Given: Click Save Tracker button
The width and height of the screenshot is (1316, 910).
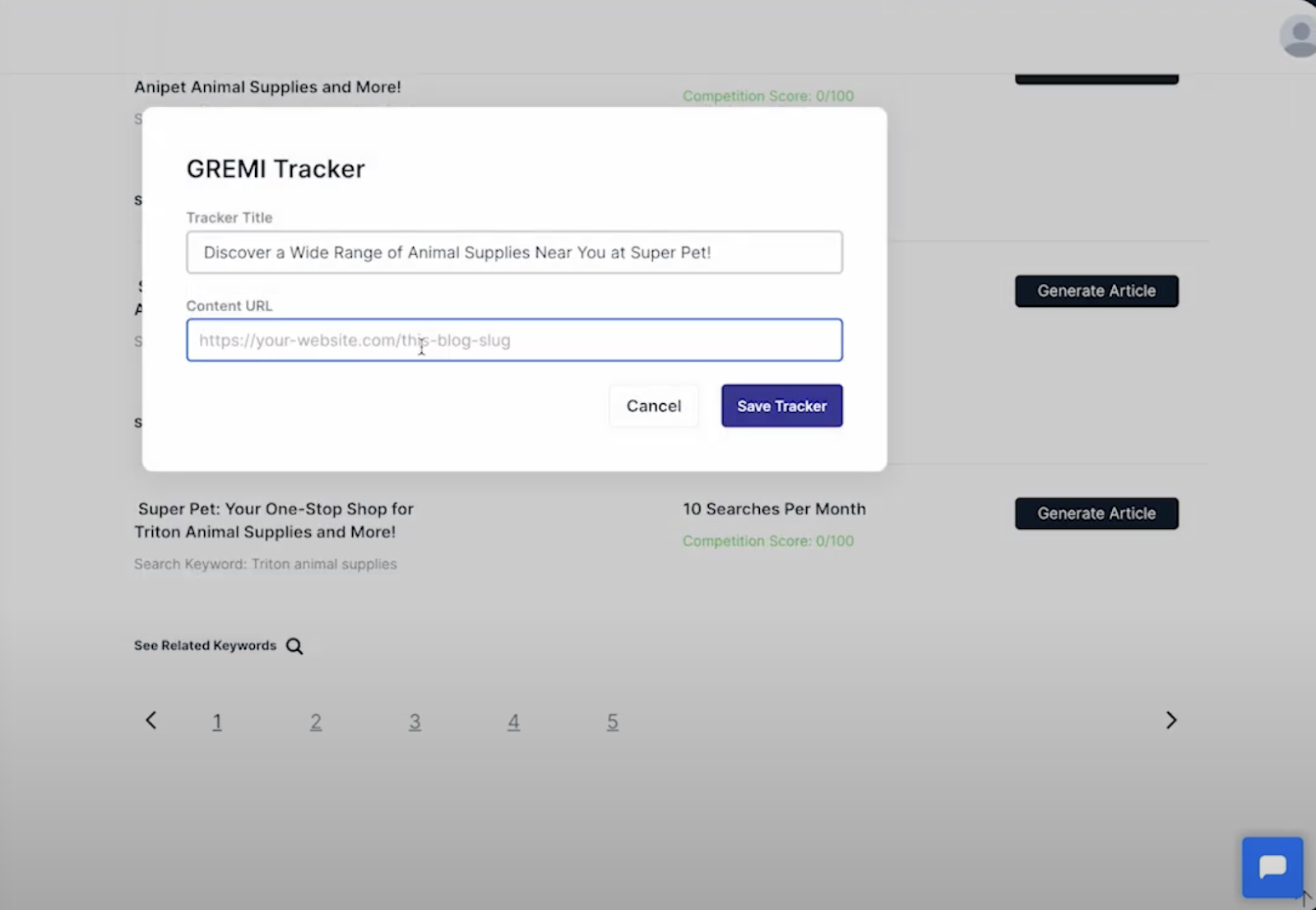Looking at the screenshot, I should (781, 406).
